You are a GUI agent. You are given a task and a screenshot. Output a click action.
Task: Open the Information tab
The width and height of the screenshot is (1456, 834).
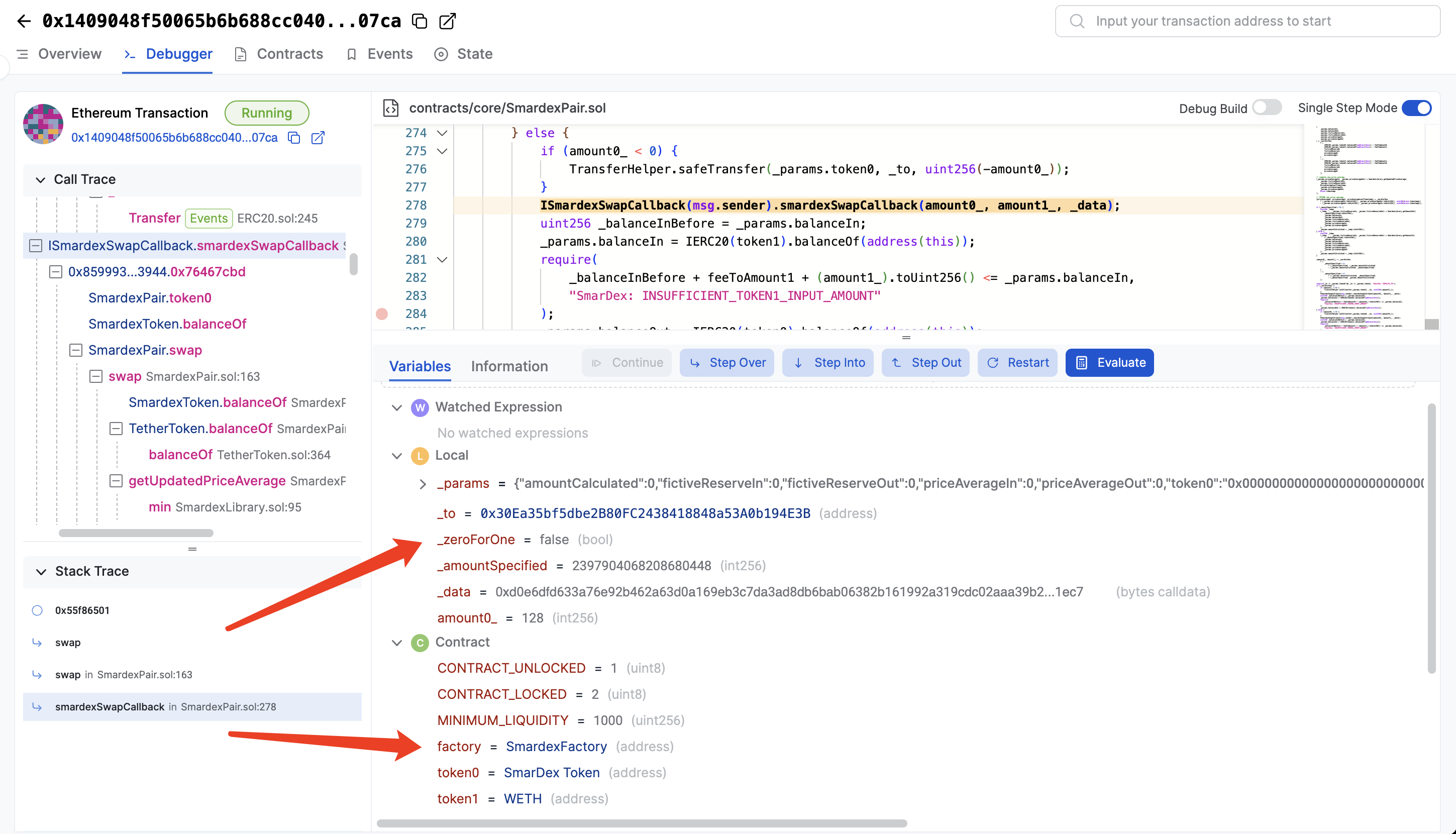(x=509, y=366)
